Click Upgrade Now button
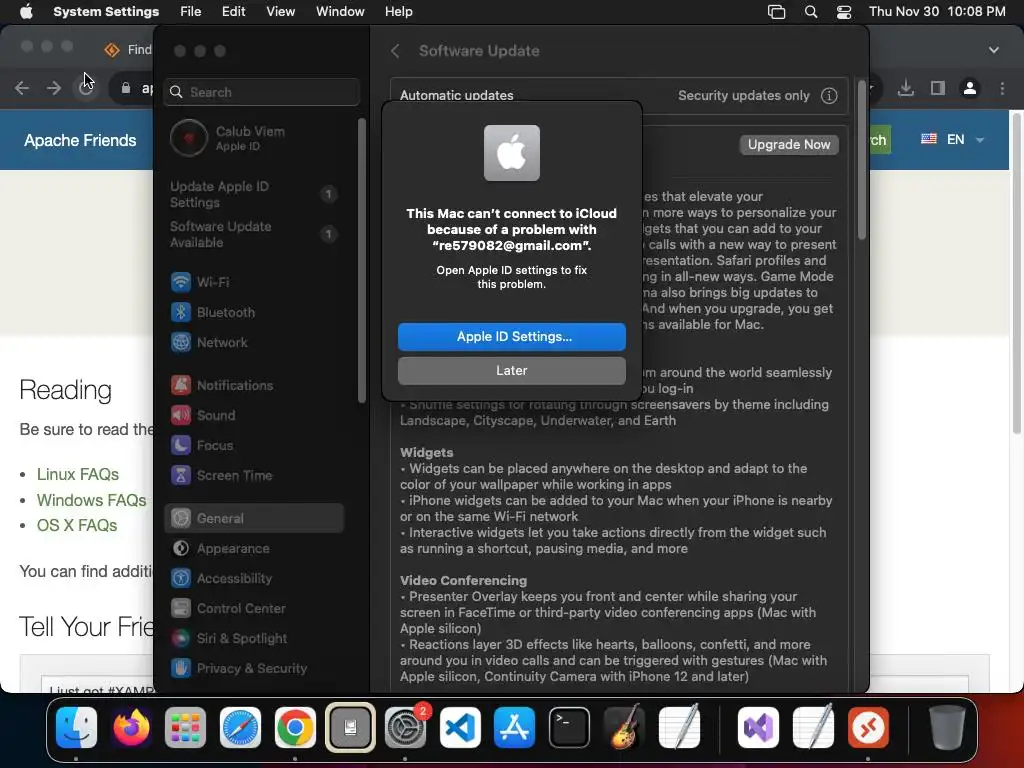This screenshot has width=1024, height=768. point(789,144)
